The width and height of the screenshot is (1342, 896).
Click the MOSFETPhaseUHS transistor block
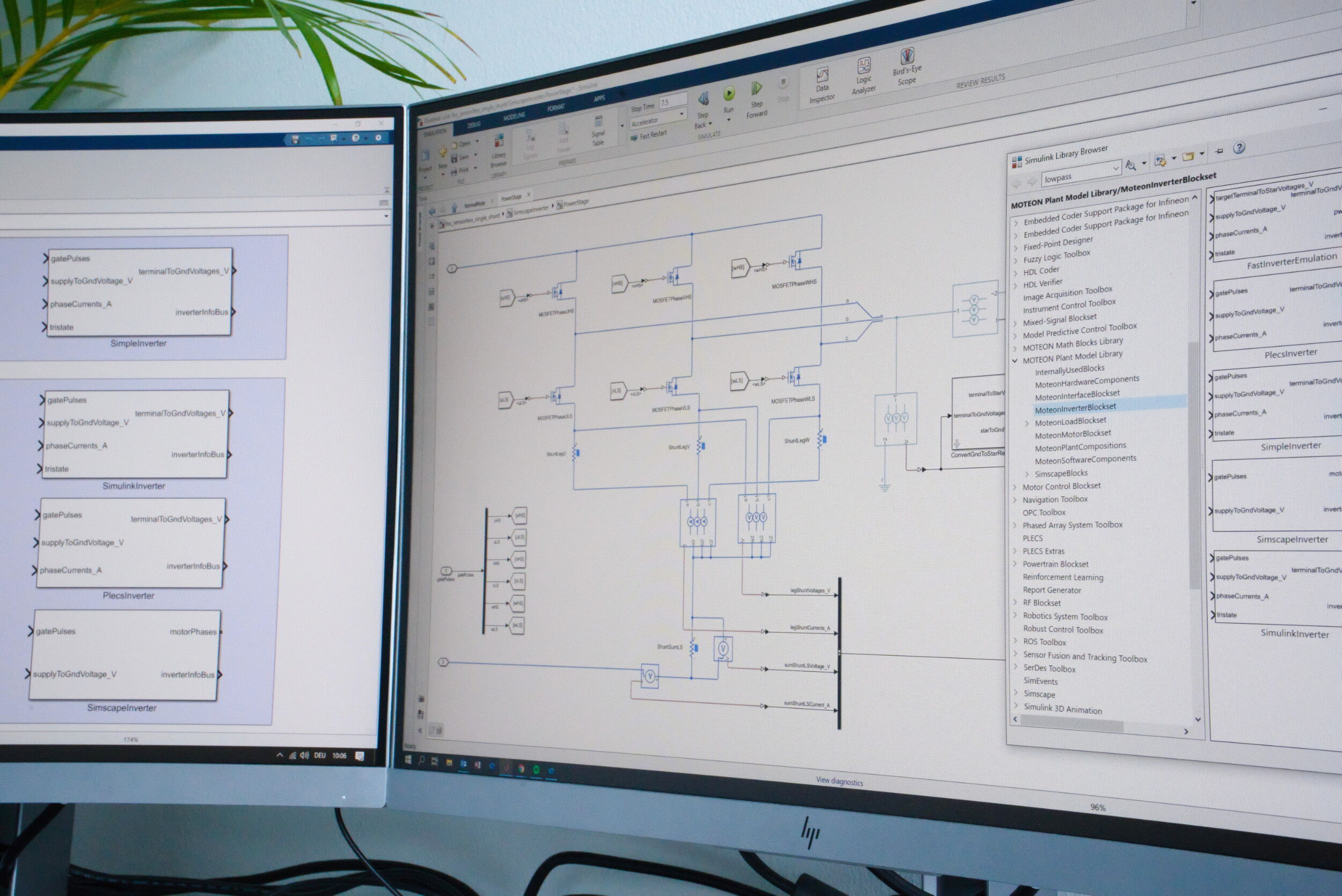(557, 293)
